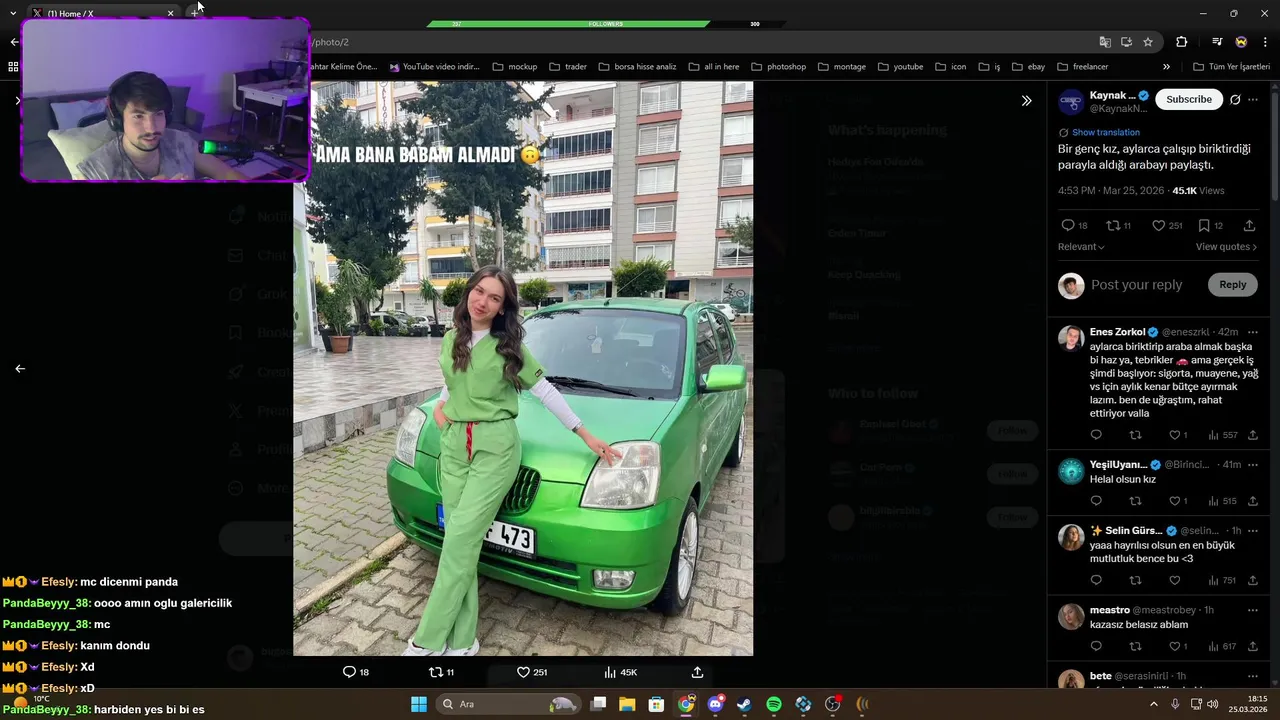Open the trader bookmark folder
This screenshot has height=720, width=1280.
click(x=568, y=67)
